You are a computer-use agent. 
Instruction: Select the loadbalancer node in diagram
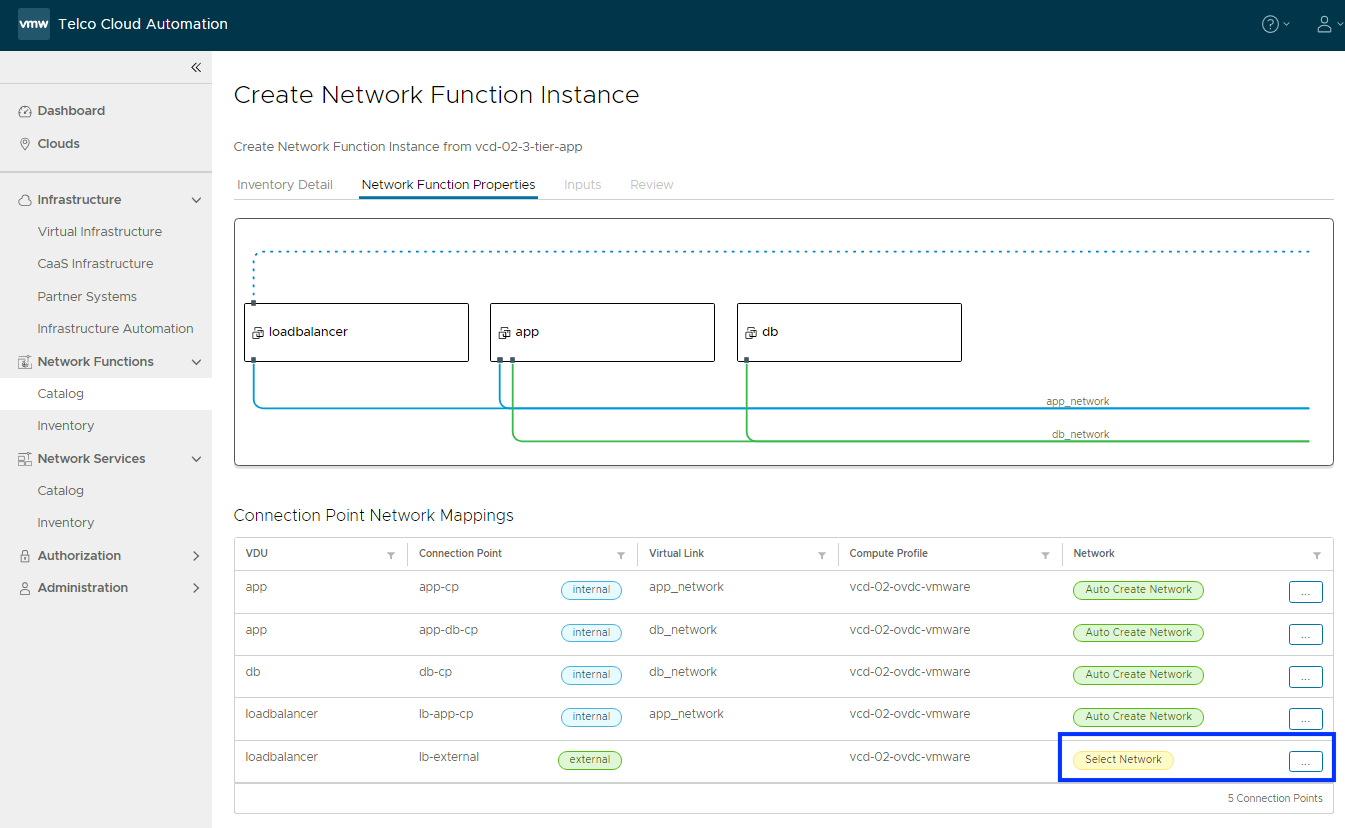356,332
